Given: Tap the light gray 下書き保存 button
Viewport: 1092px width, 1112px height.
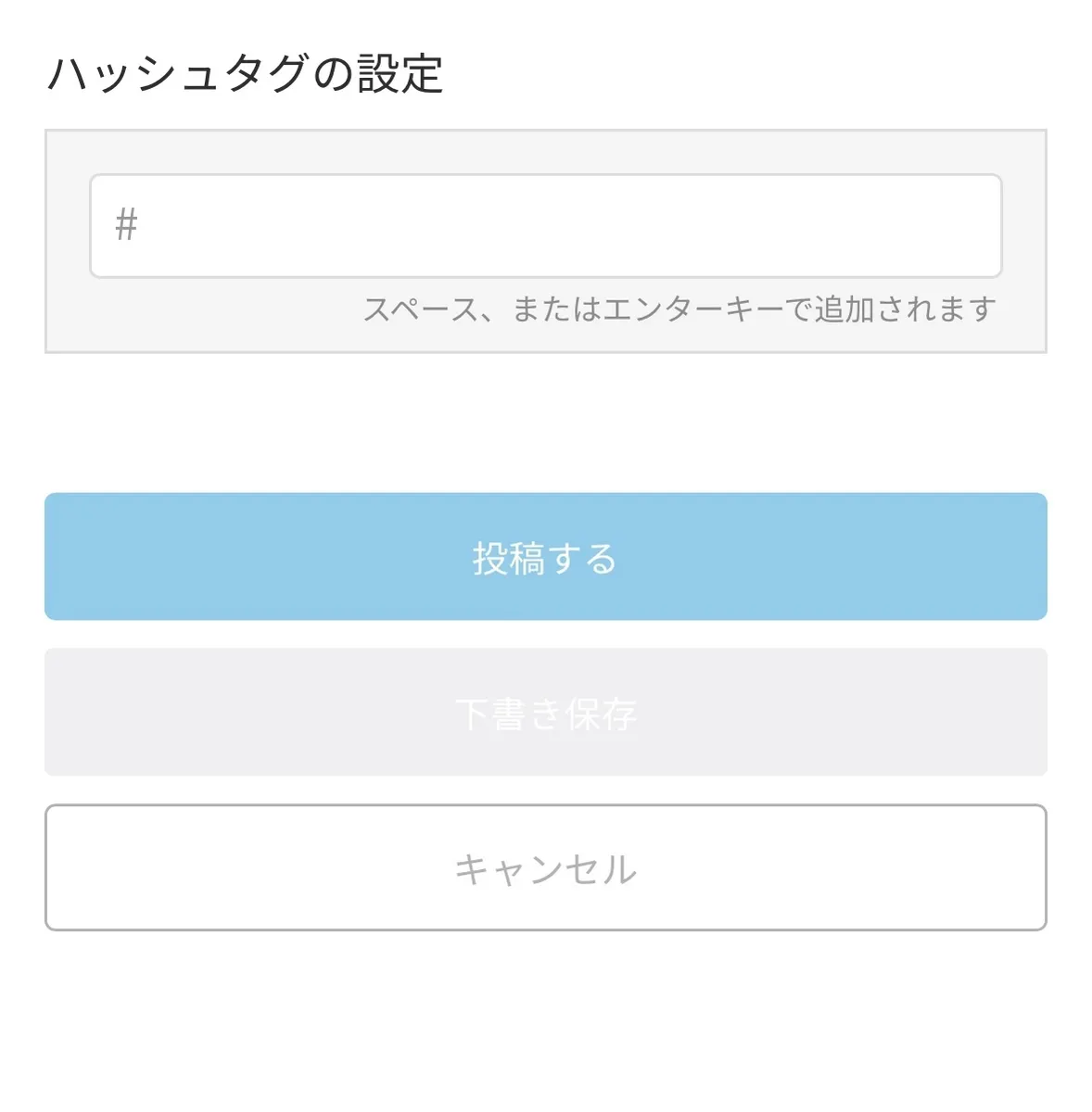Looking at the screenshot, I should click(x=545, y=713).
